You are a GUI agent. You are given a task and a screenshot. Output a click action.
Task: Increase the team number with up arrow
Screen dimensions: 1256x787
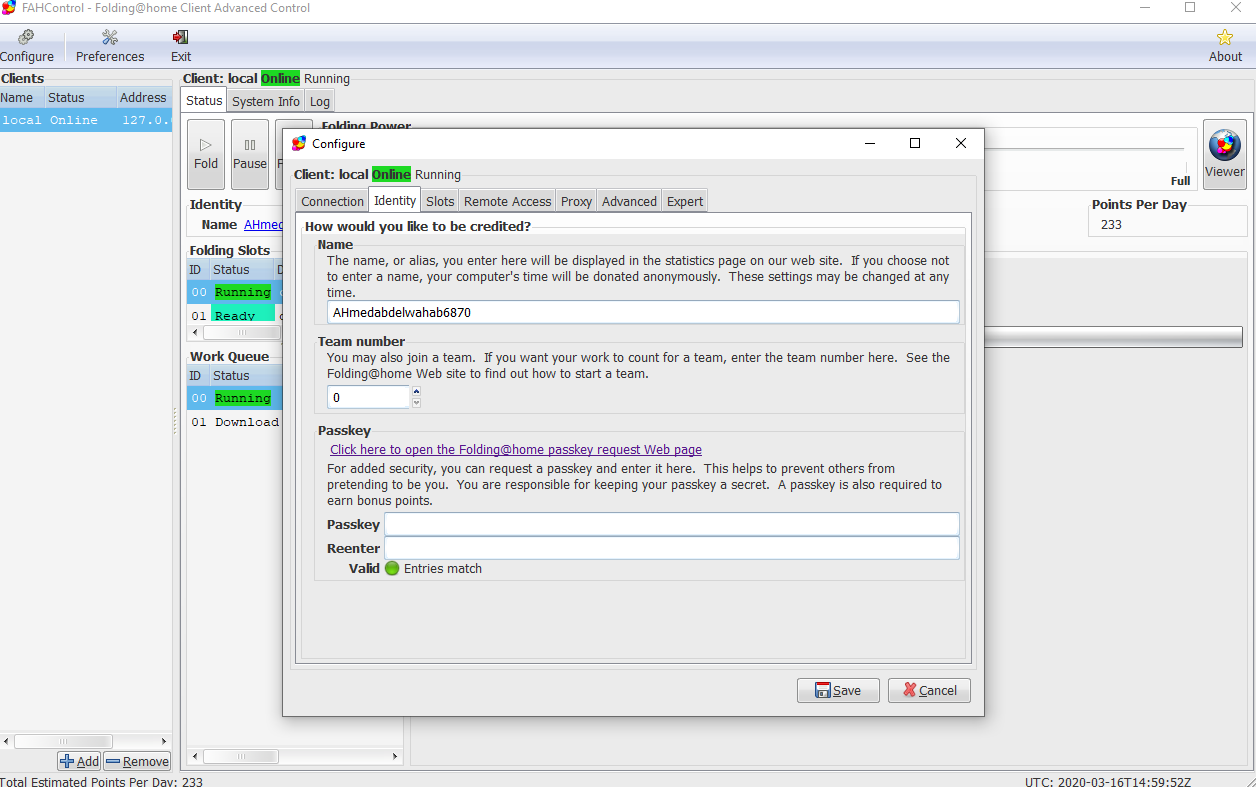(x=417, y=391)
